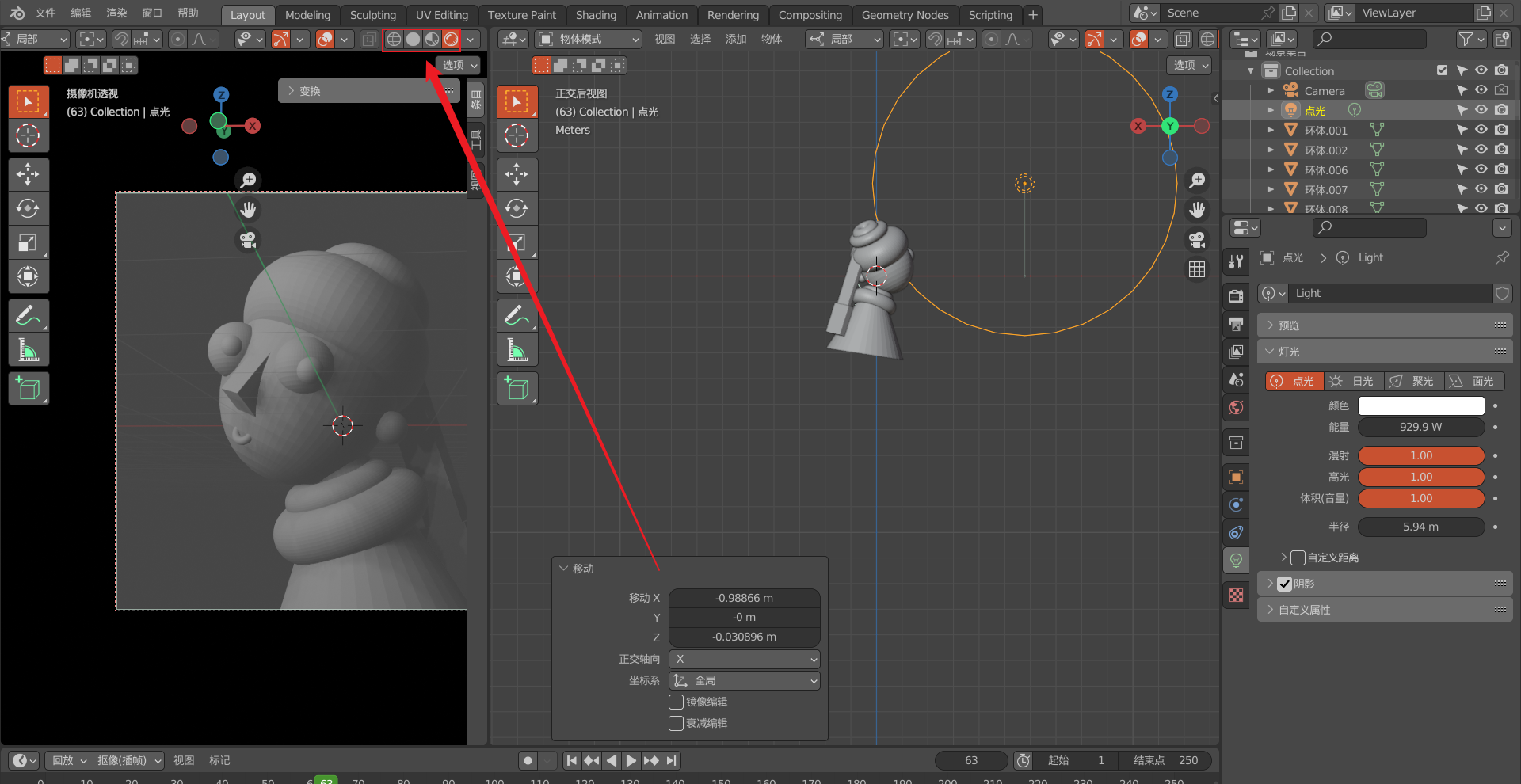Select the Add Cube tool in the camera viewport

click(x=29, y=388)
